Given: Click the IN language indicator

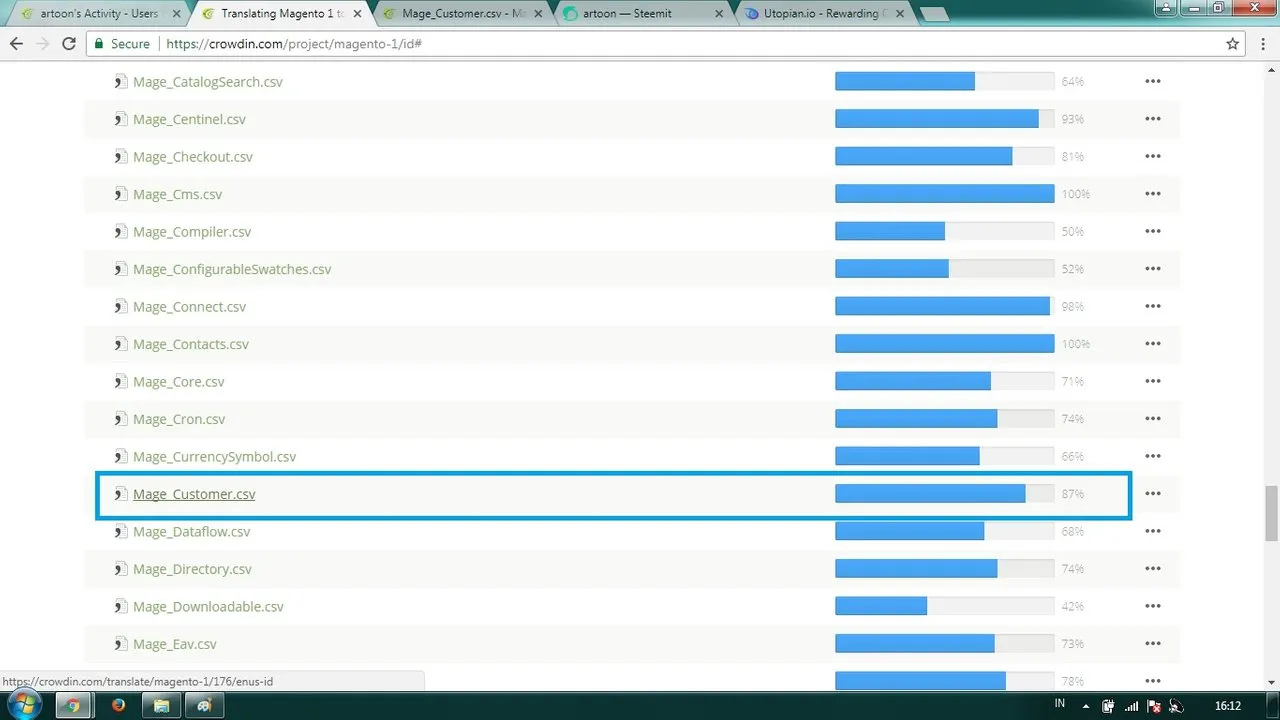Looking at the screenshot, I should point(1059,704).
